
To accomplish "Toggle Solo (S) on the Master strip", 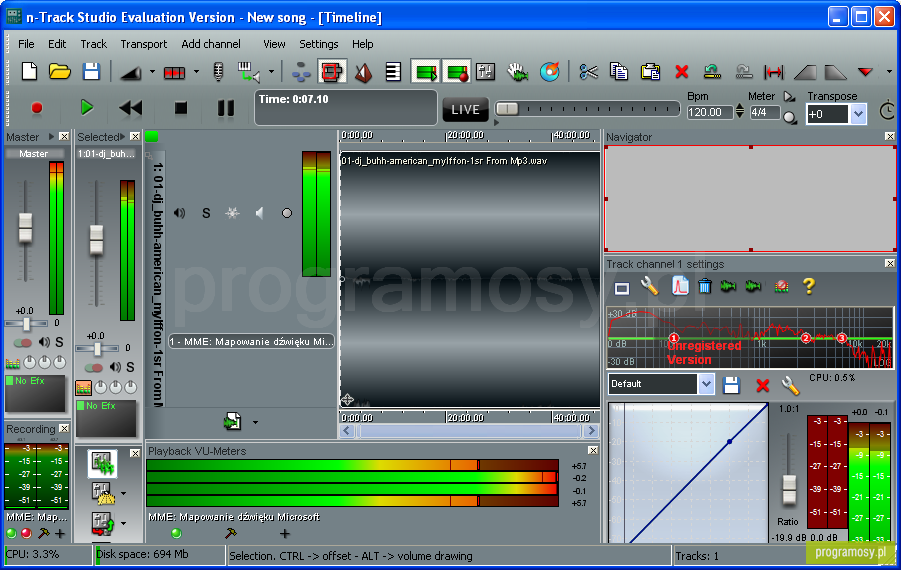I will [59, 342].
